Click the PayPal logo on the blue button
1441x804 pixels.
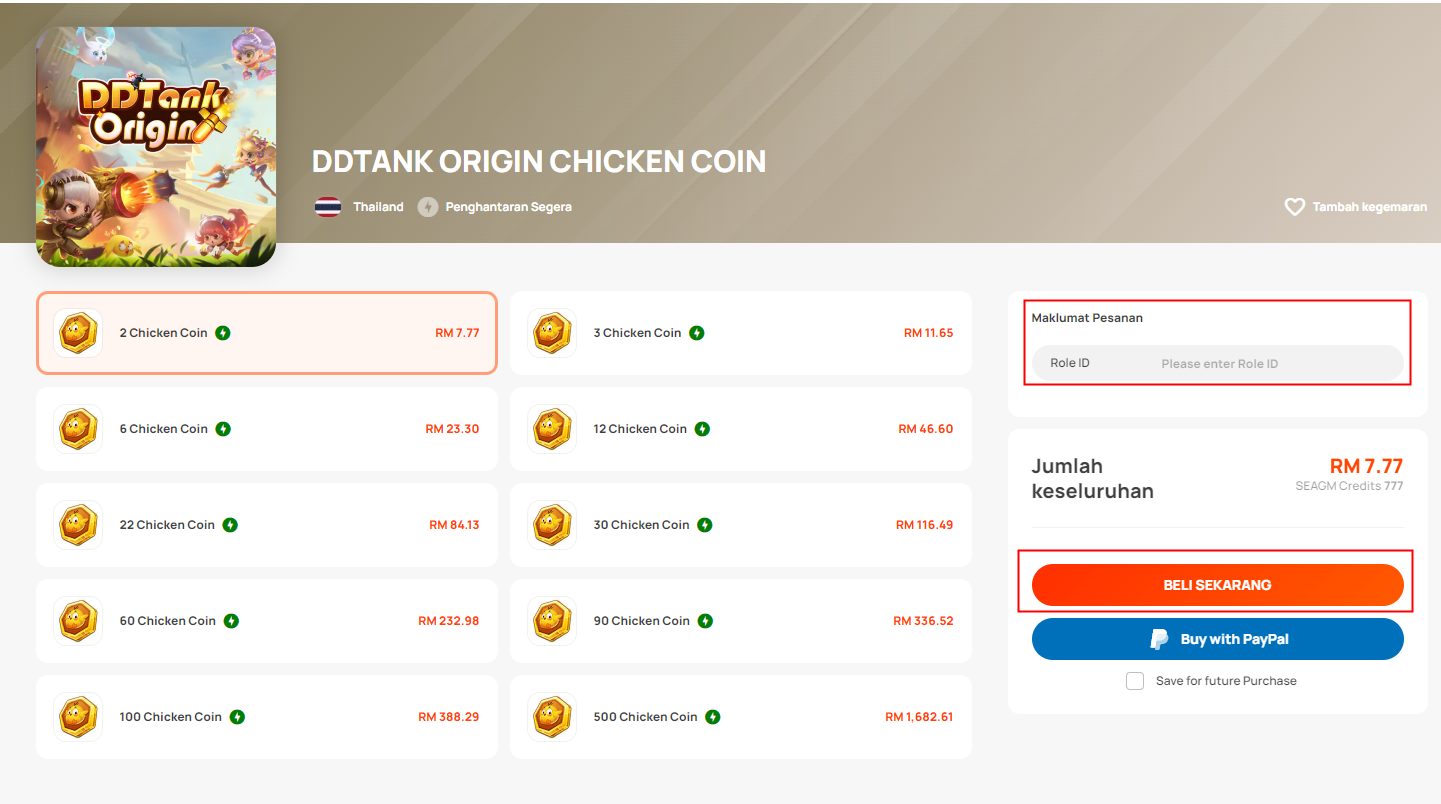click(x=1159, y=639)
